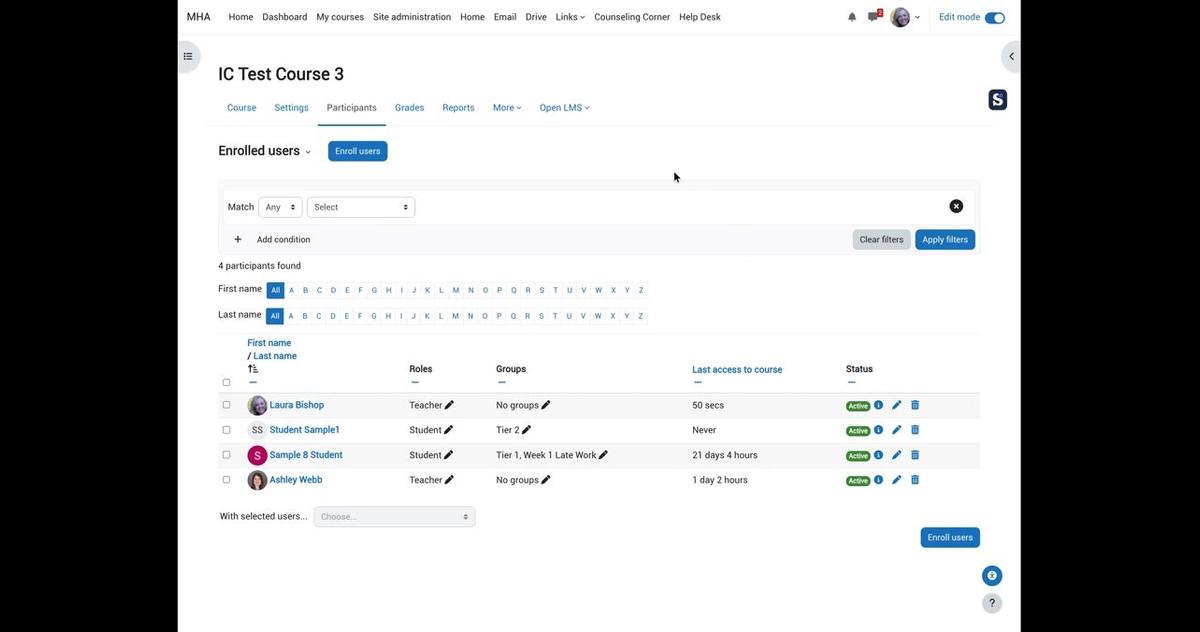Viewport: 1200px width, 632px height.
Task: Open the filter Select dropdown
Action: click(x=360, y=207)
